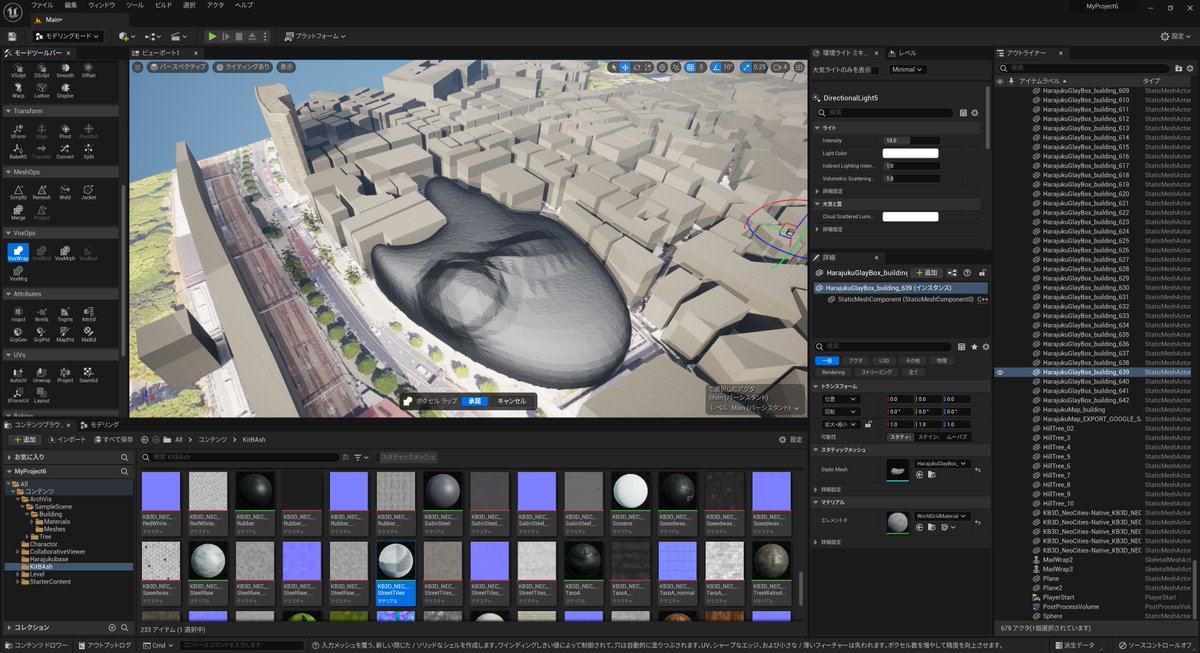Enable the アクタ filter in Details
Image resolution: width=1200 pixels, height=653 pixels.
point(856,360)
